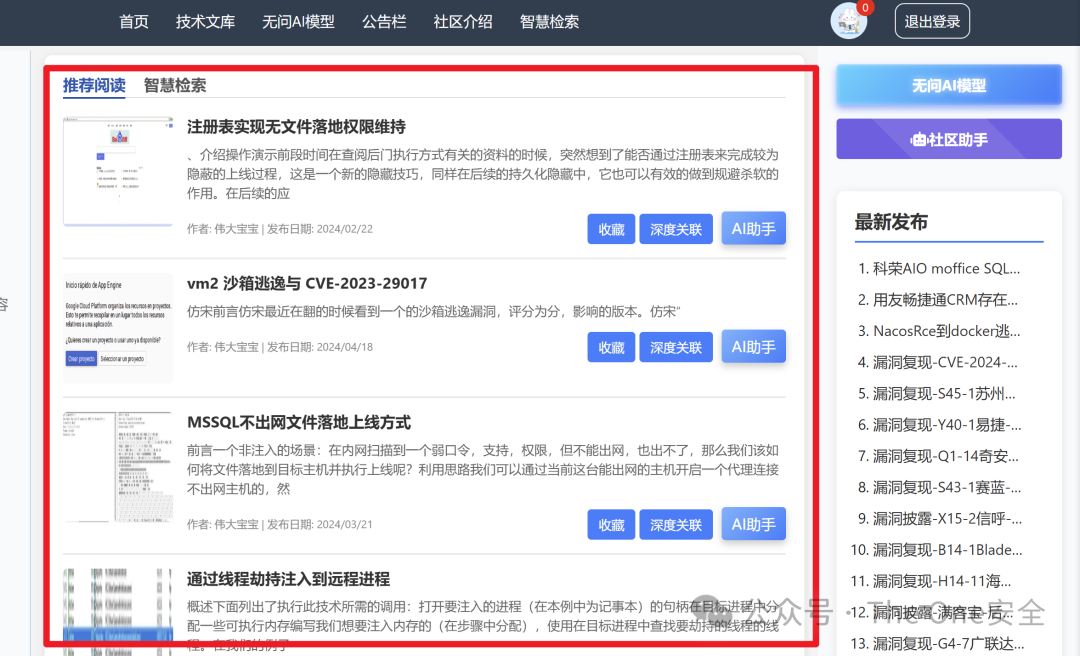This screenshot has width=1080, height=656.
Task: Open 社区介绍 navigation item
Action: click(x=463, y=21)
